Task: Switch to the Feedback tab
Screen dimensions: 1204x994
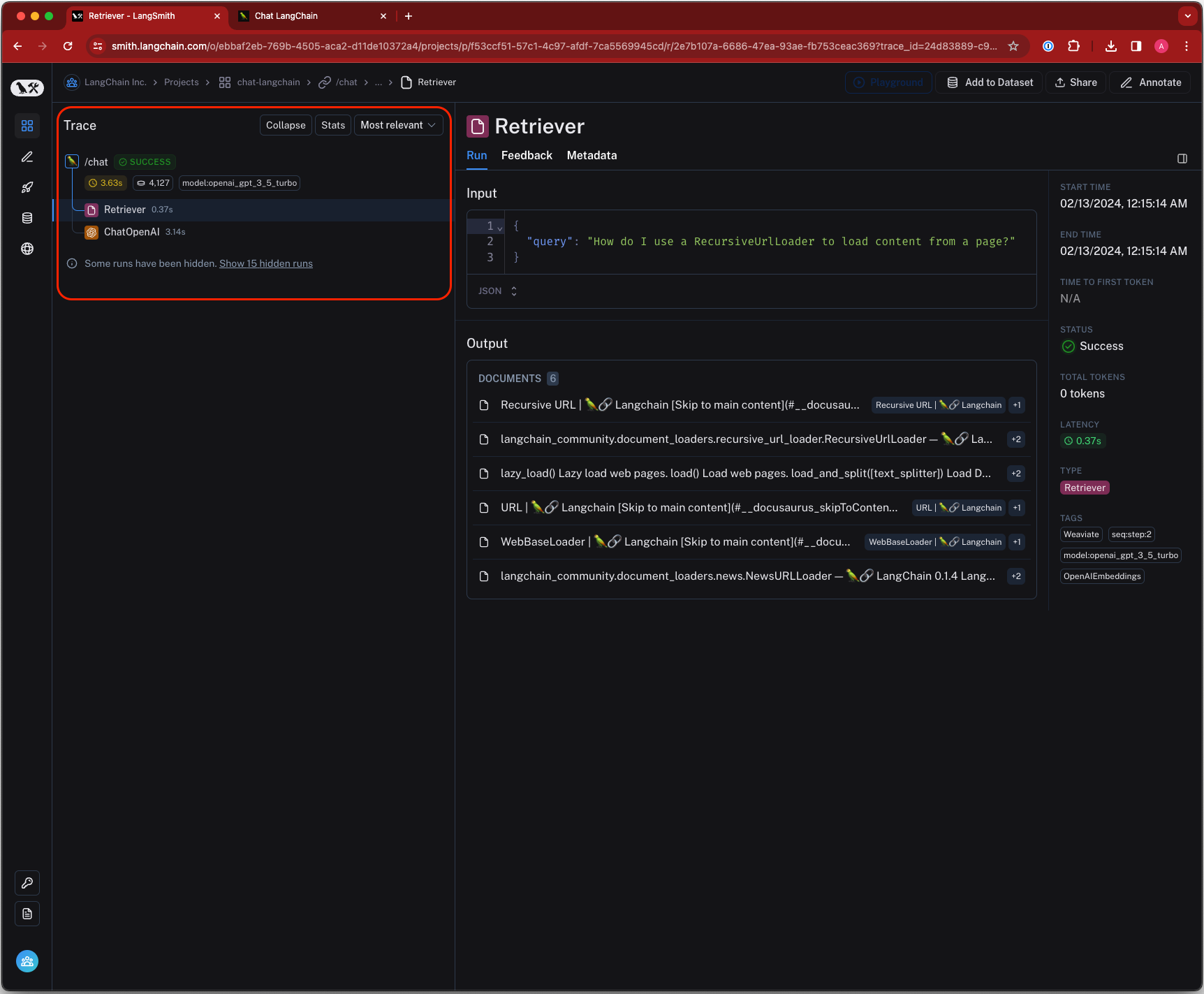Action: (x=527, y=155)
